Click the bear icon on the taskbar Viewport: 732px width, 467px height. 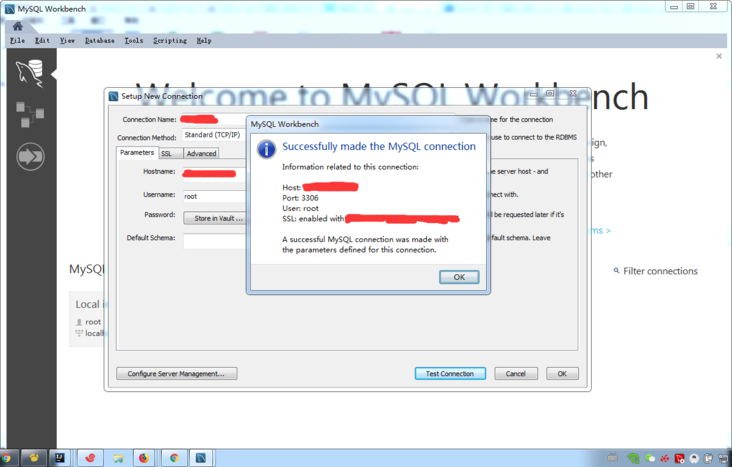click(x=34, y=458)
